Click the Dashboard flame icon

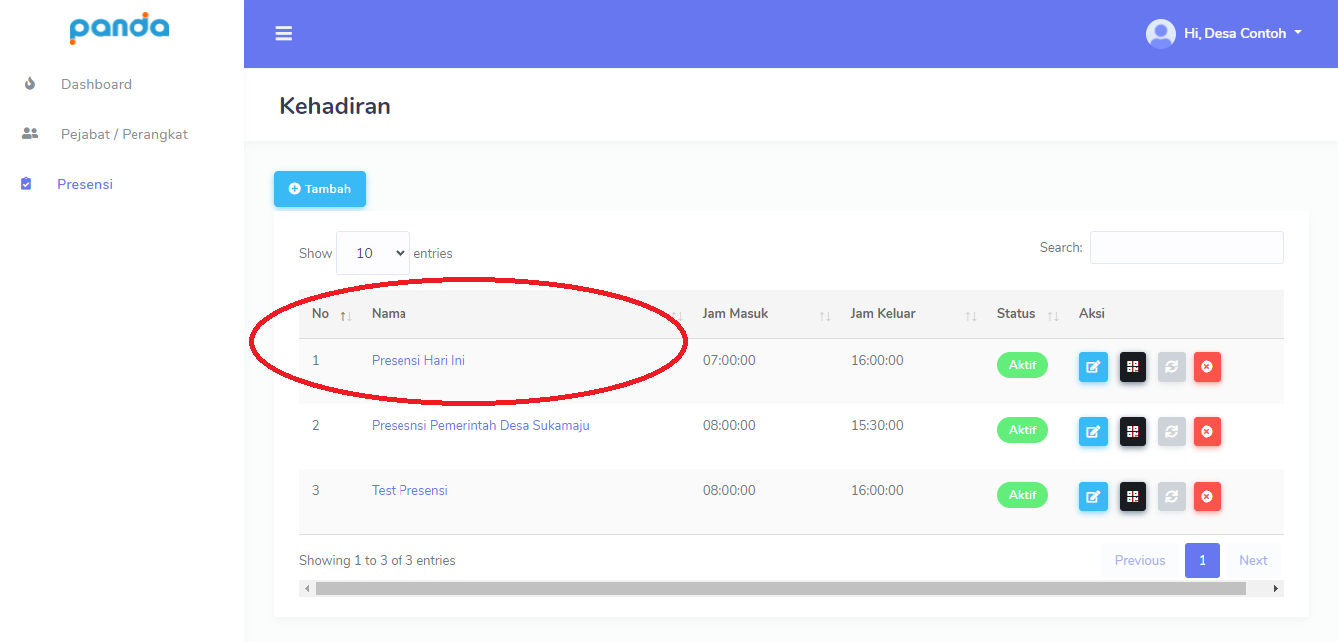(30, 84)
